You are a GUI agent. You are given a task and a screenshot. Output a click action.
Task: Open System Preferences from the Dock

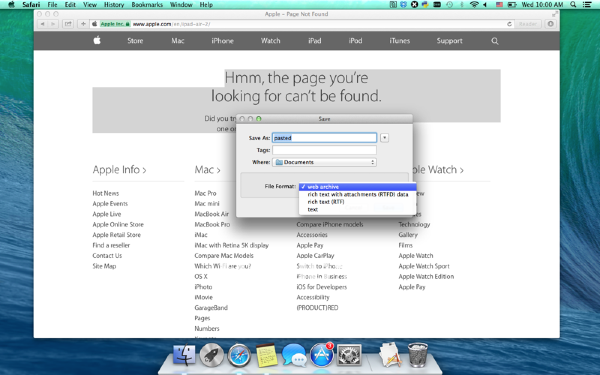pyautogui.click(x=349, y=355)
